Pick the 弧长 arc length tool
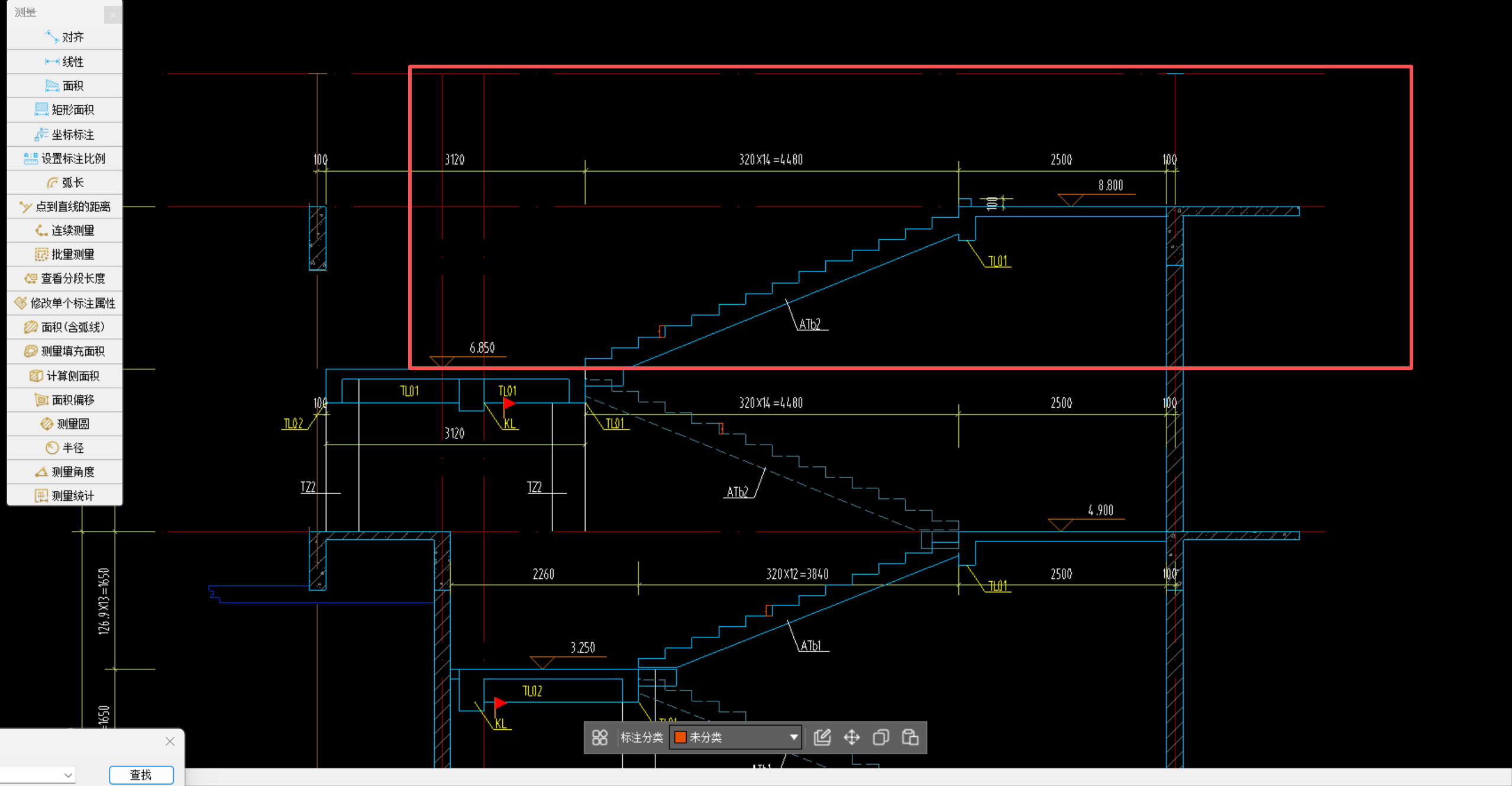1512x786 pixels. point(64,182)
